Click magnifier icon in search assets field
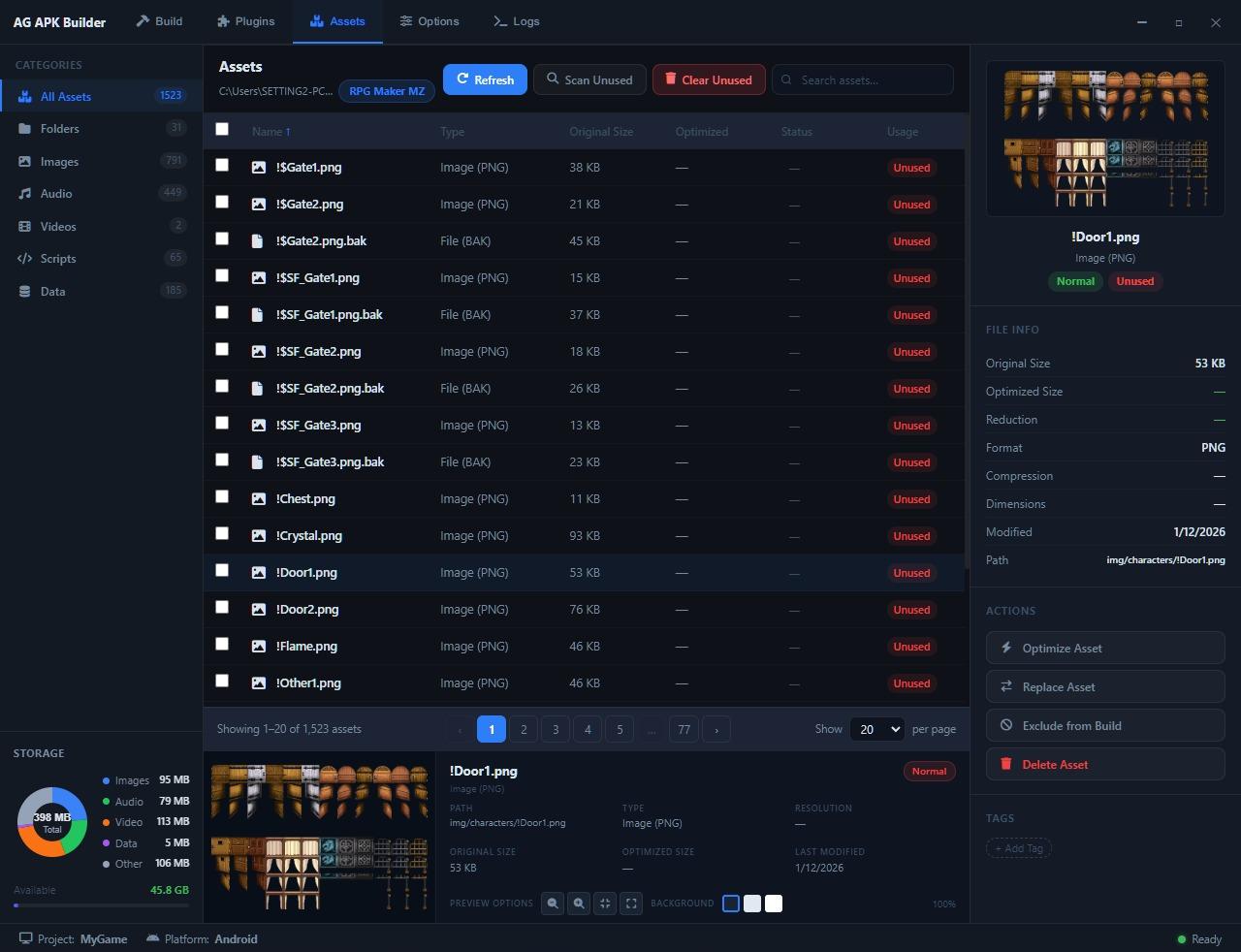The width and height of the screenshot is (1241, 952). coord(786,79)
